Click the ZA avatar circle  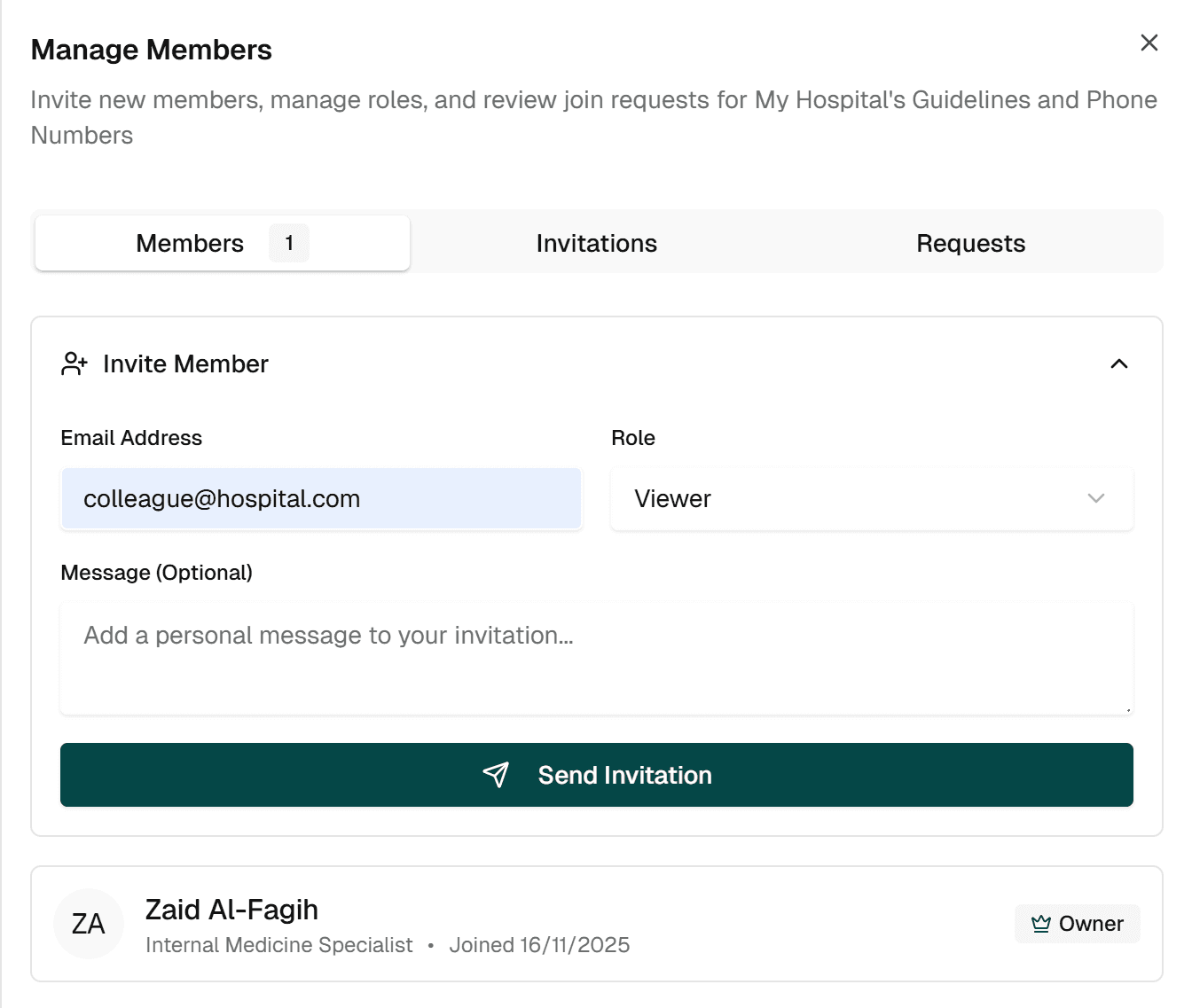click(89, 924)
